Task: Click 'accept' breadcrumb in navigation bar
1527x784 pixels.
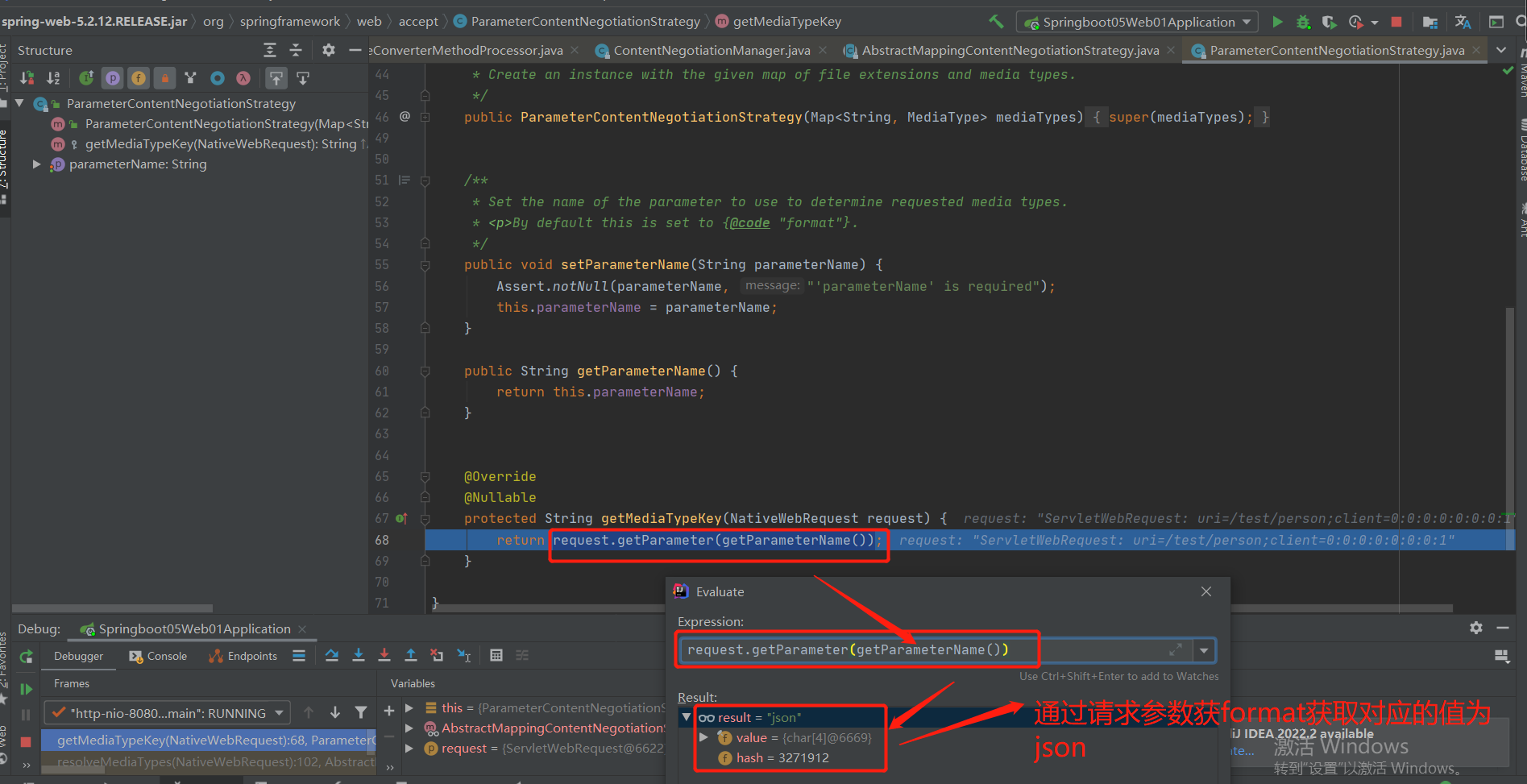Action: click(x=418, y=22)
